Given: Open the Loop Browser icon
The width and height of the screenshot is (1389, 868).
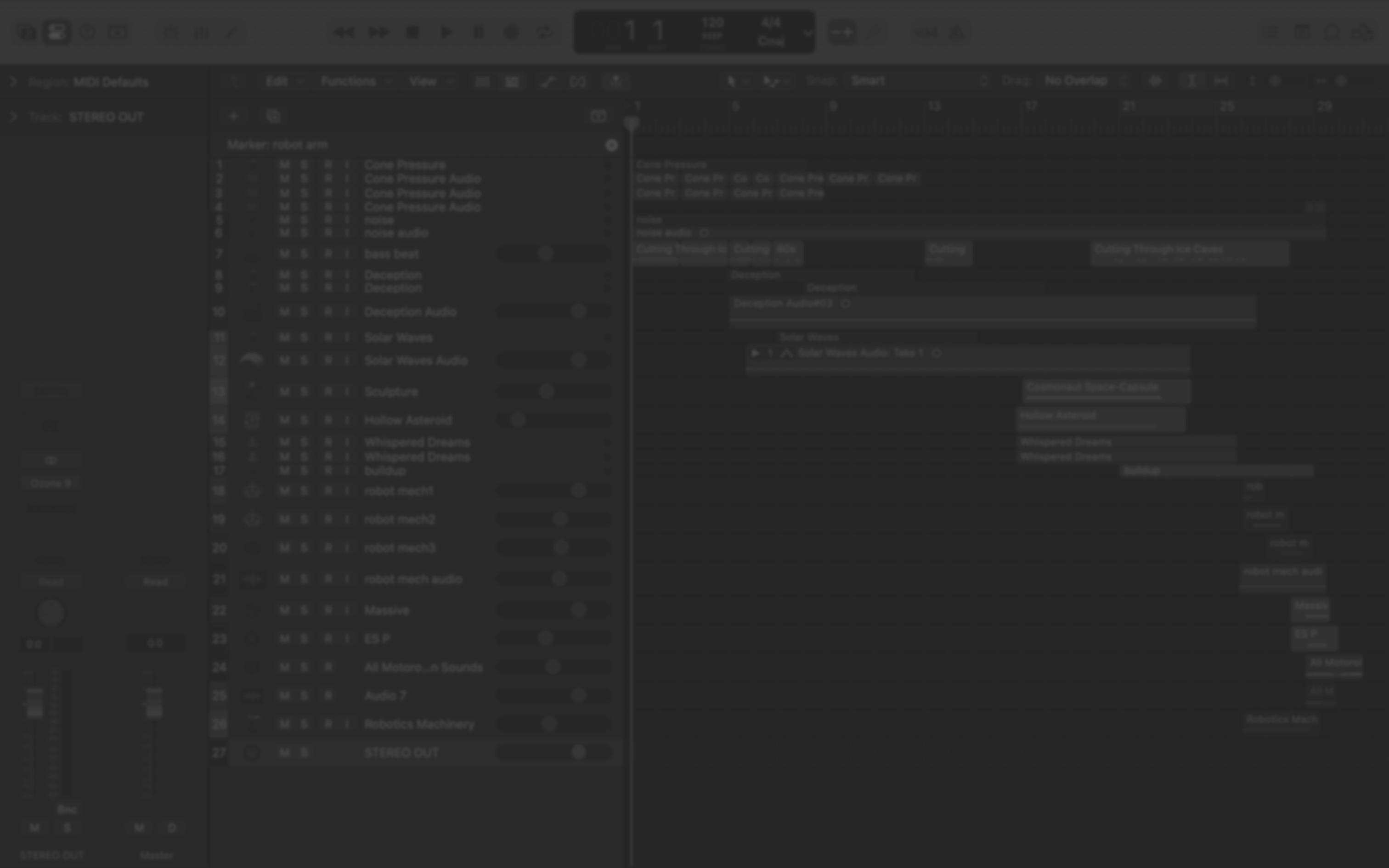Looking at the screenshot, I should [x=1333, y=33].
